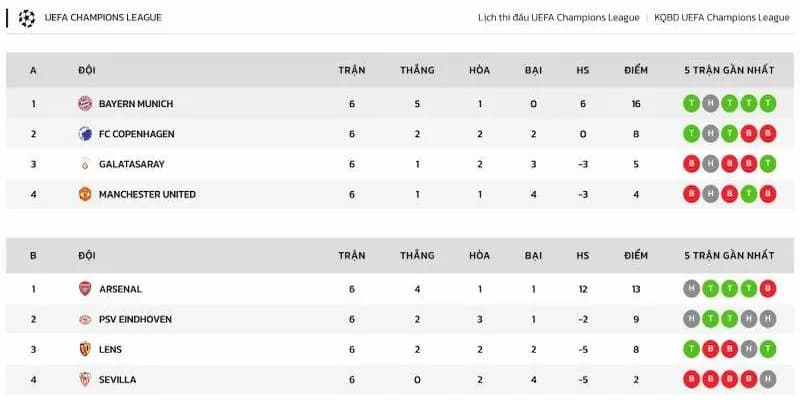Open the Manchester United team name link

pyautogui.click(x=147, y=194)
